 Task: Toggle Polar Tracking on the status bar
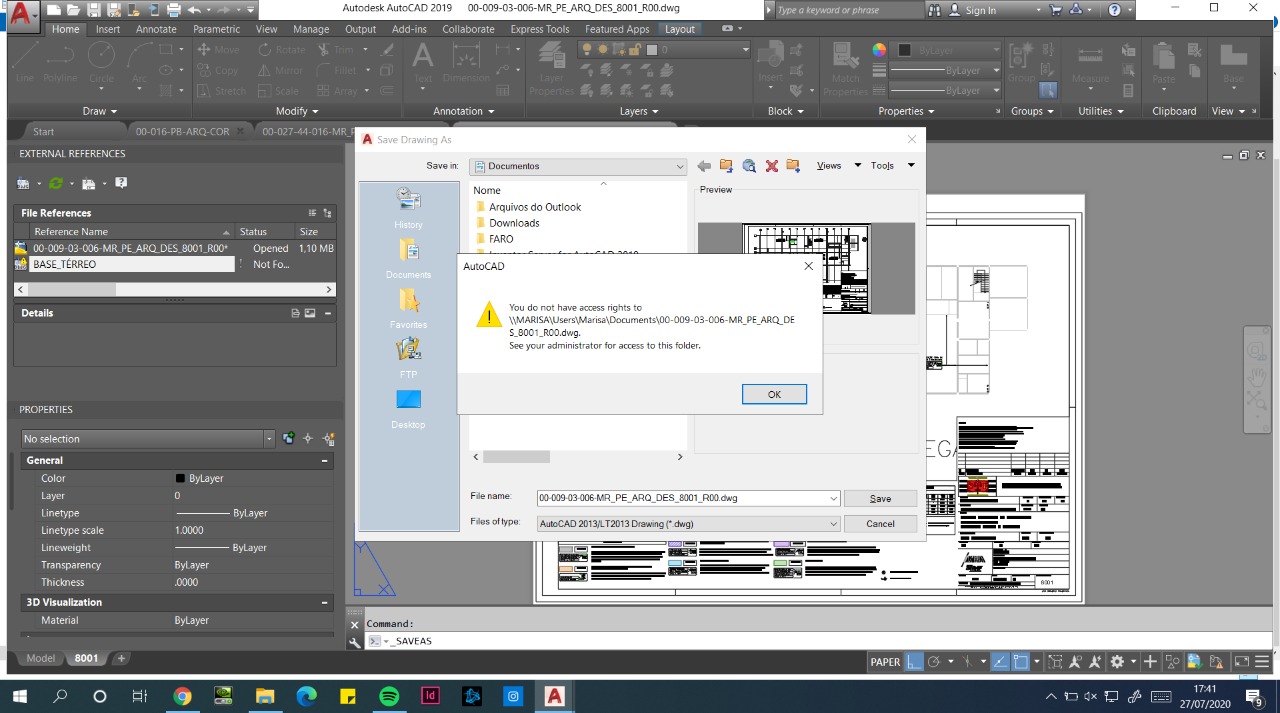point(934,662)
